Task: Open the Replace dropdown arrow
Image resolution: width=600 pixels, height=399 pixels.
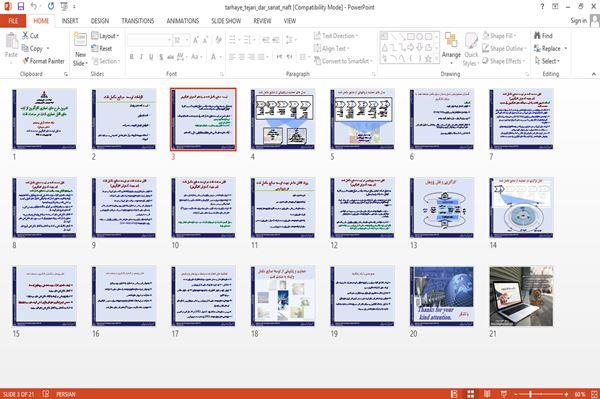Action: tap(566, 49)
